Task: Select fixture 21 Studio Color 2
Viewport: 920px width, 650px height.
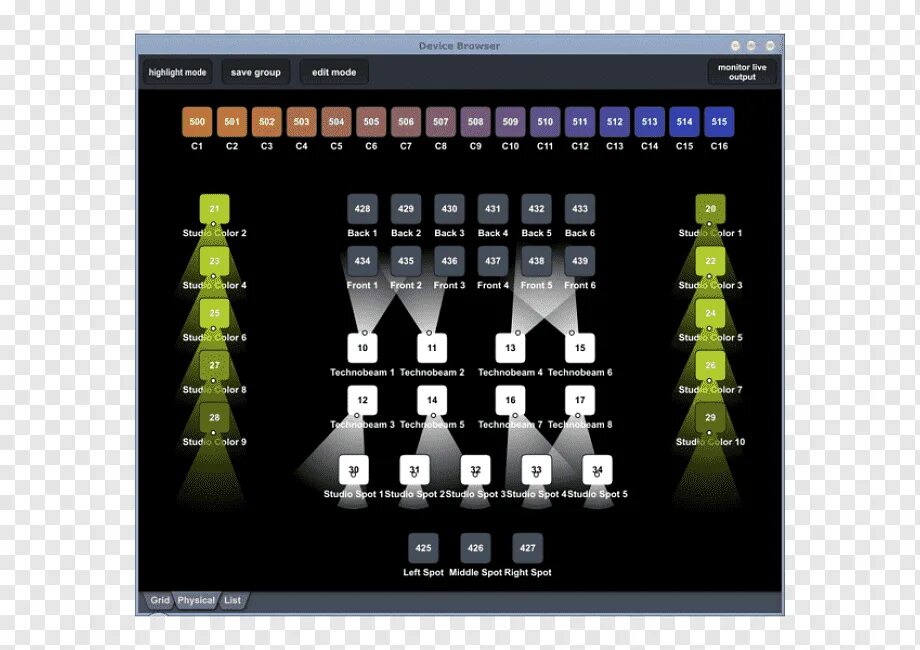Action: click(214, 209)
